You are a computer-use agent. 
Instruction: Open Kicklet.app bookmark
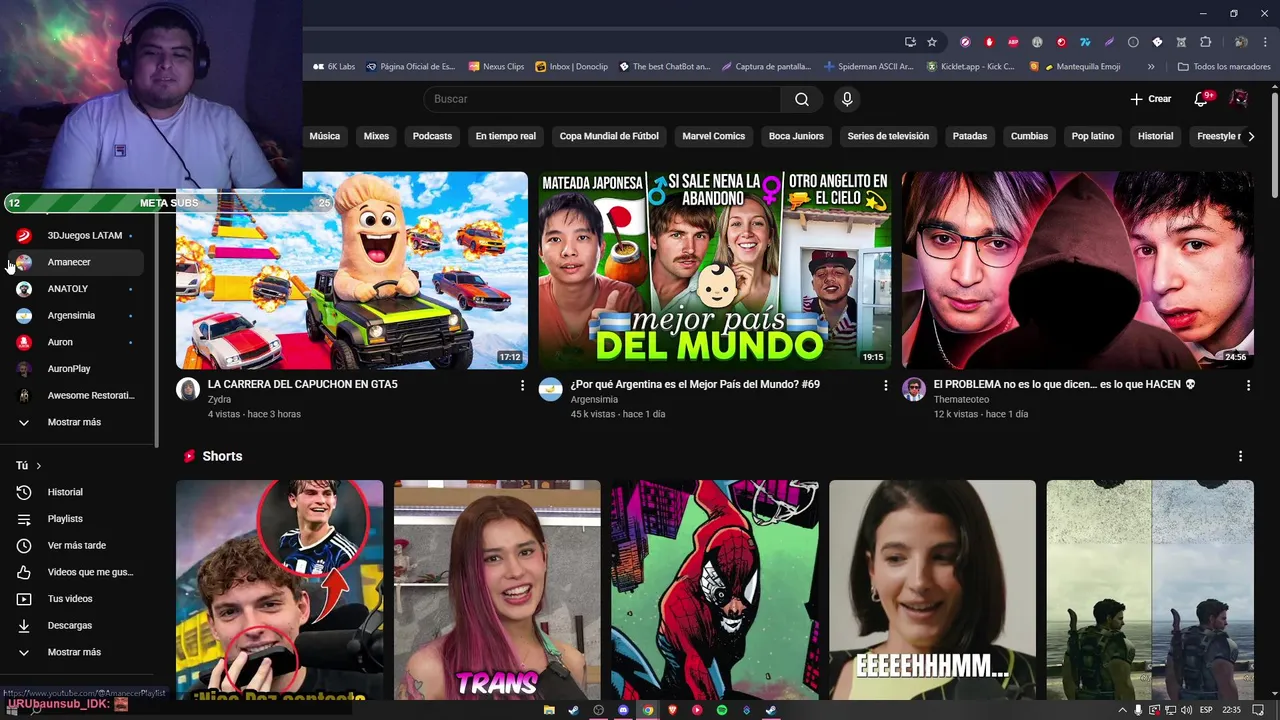970,67
